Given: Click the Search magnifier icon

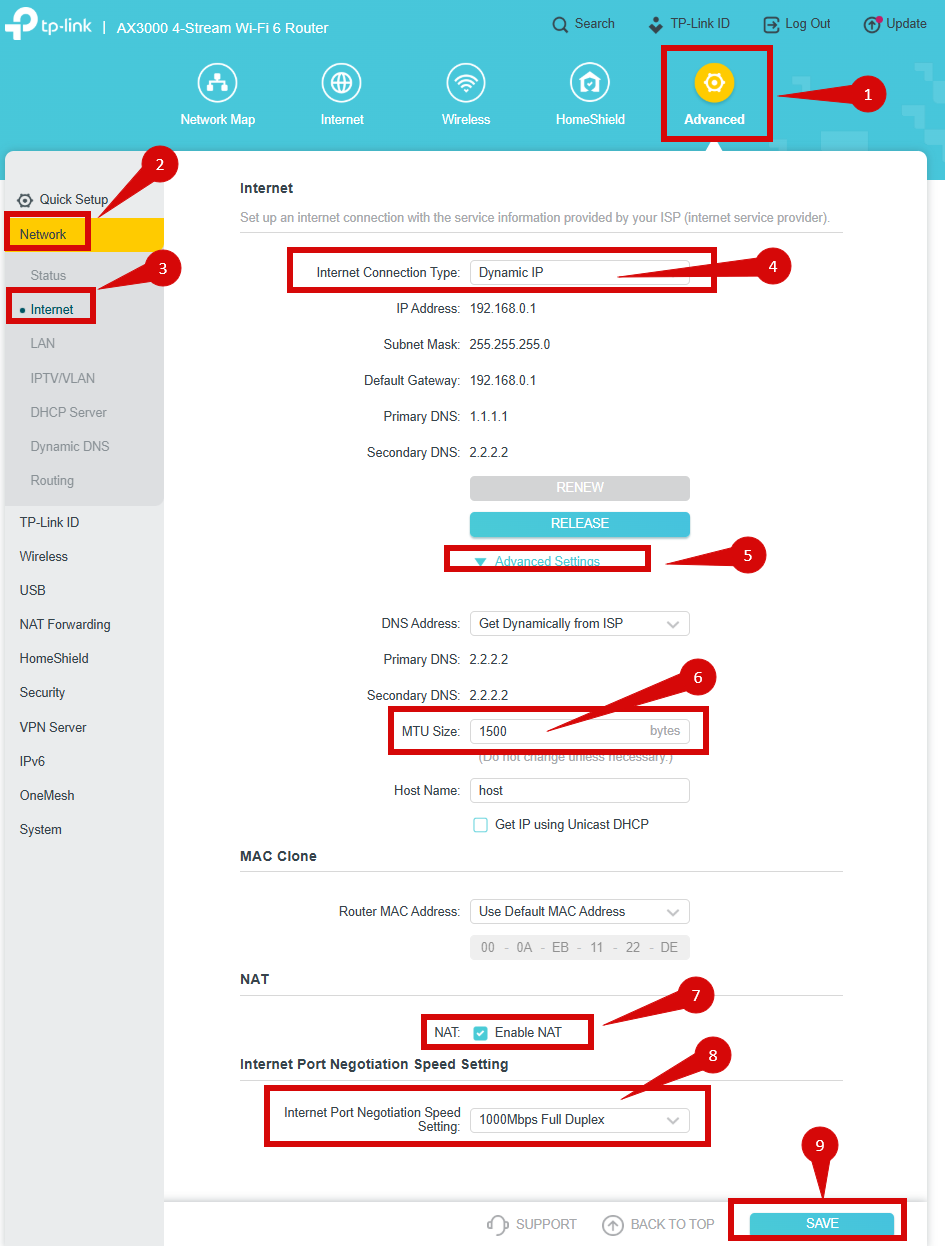Looking at the screenshot, I should (560, 24).
